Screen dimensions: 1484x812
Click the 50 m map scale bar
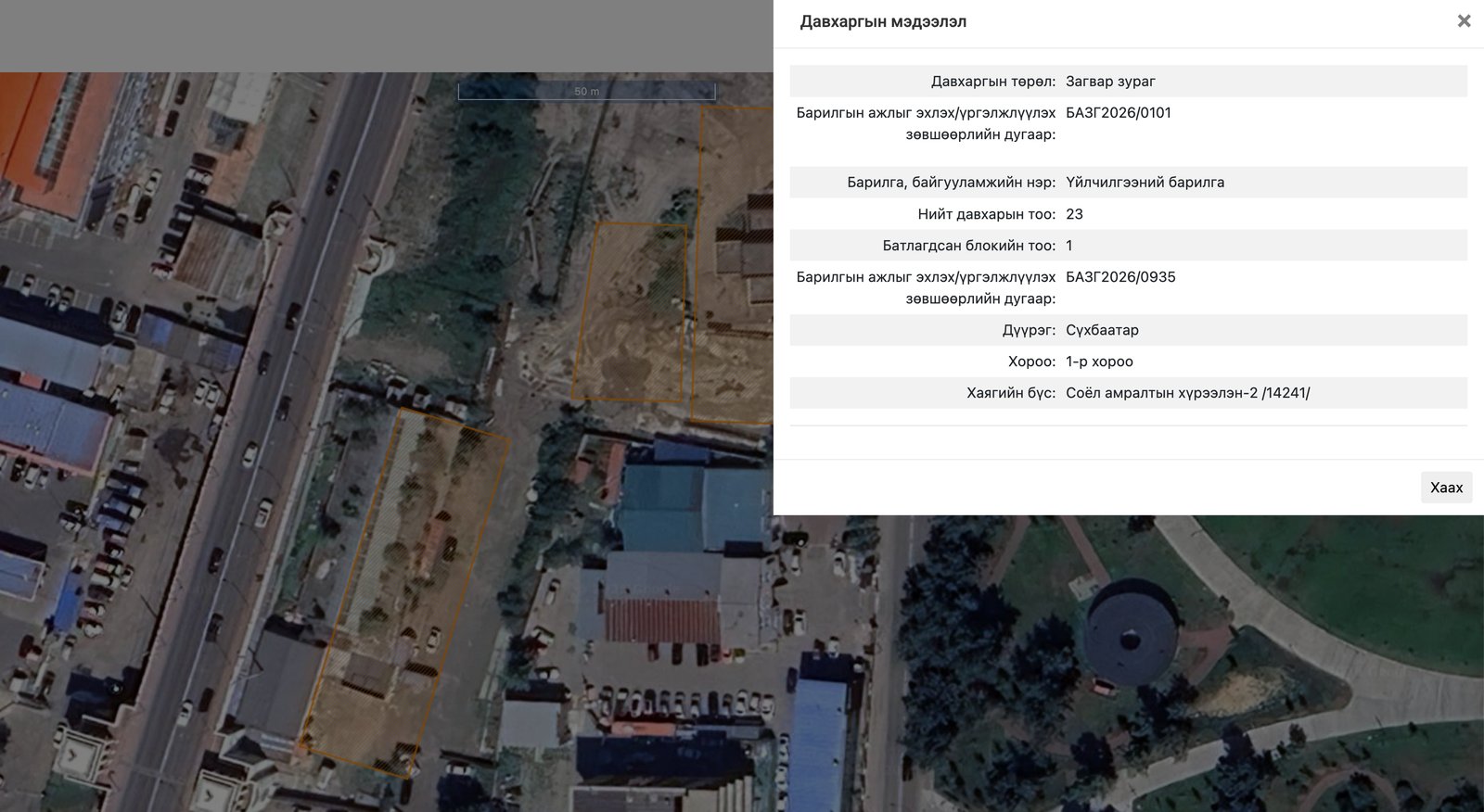pyautogui.click(x=586, y=91)
